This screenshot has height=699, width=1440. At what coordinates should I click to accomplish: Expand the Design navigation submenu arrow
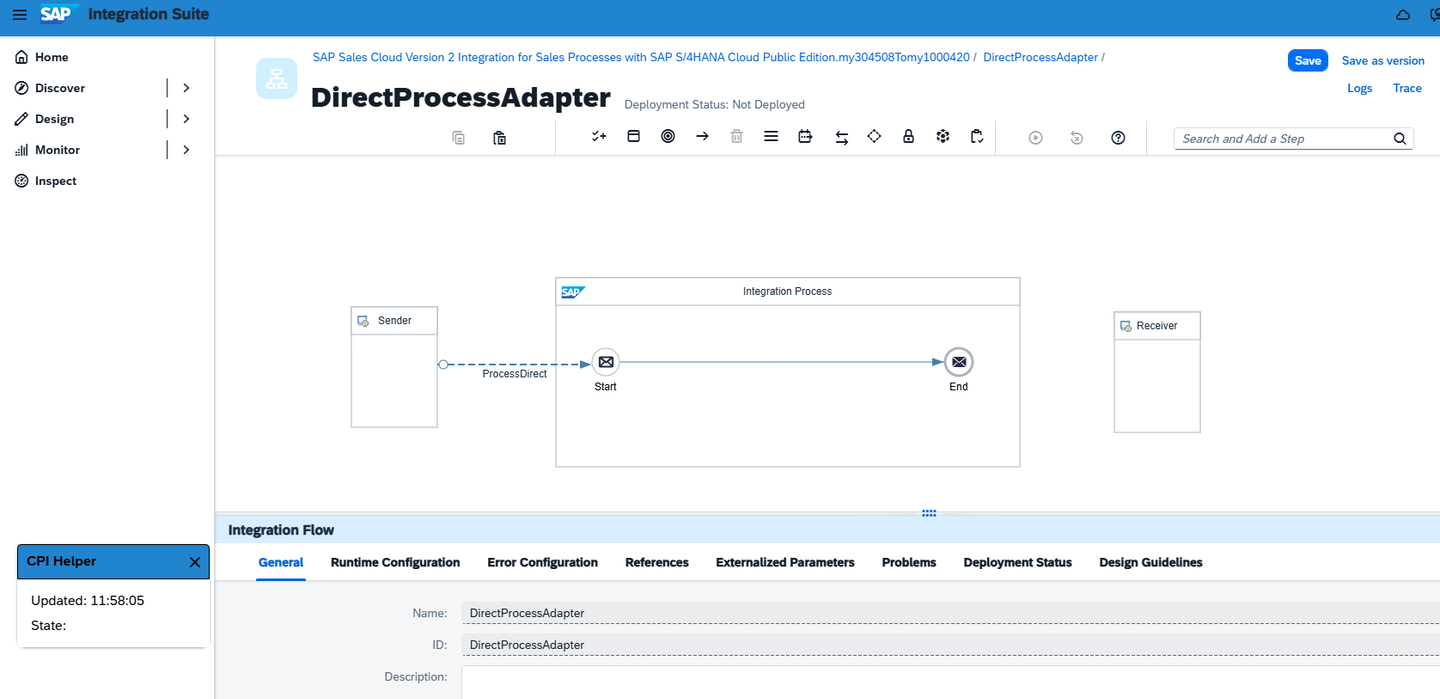186,119
